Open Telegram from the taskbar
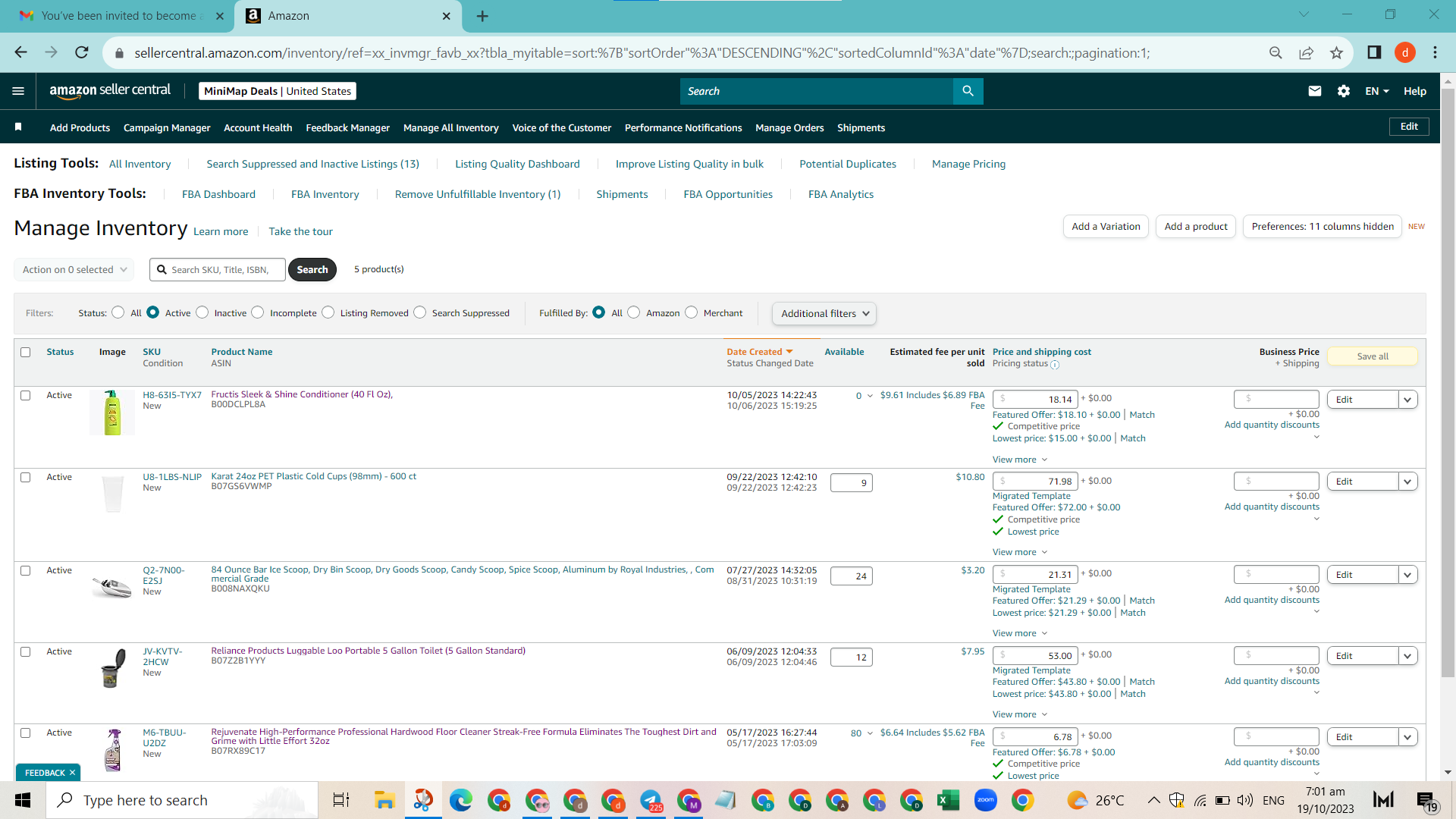Viewport: 1456px width, 819px height. pyautogui.click(x=651, y=800)
